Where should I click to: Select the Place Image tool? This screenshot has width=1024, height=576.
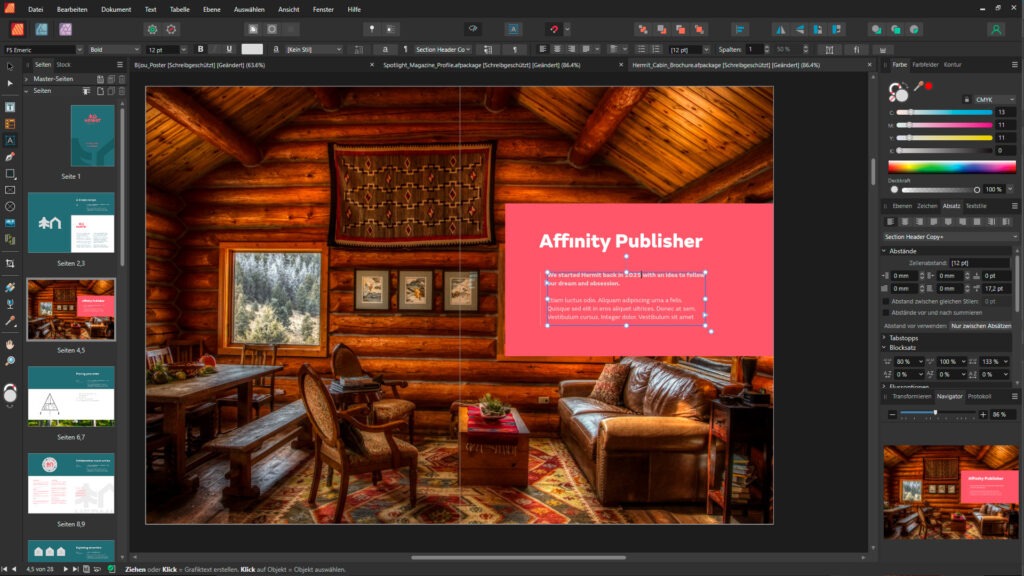[10, 223]
